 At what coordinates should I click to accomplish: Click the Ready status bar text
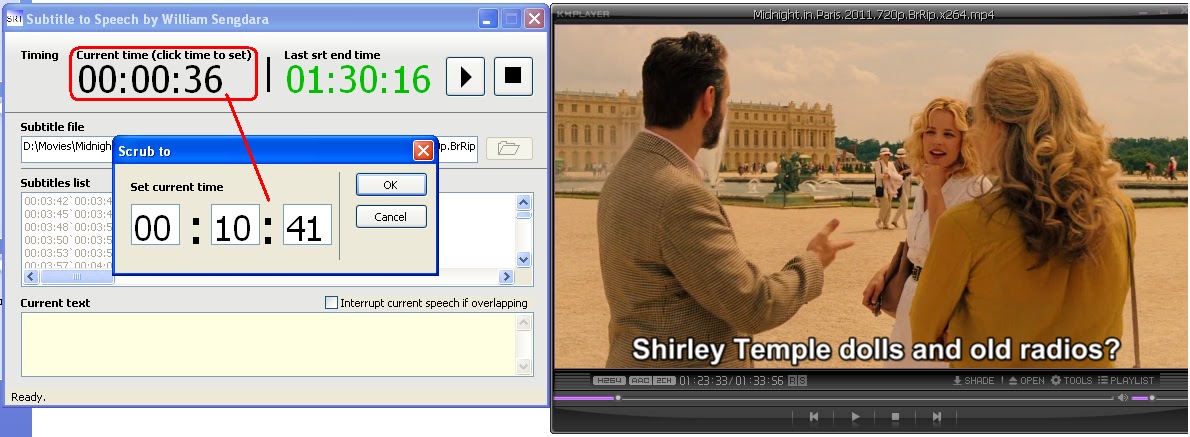[28, 397]
